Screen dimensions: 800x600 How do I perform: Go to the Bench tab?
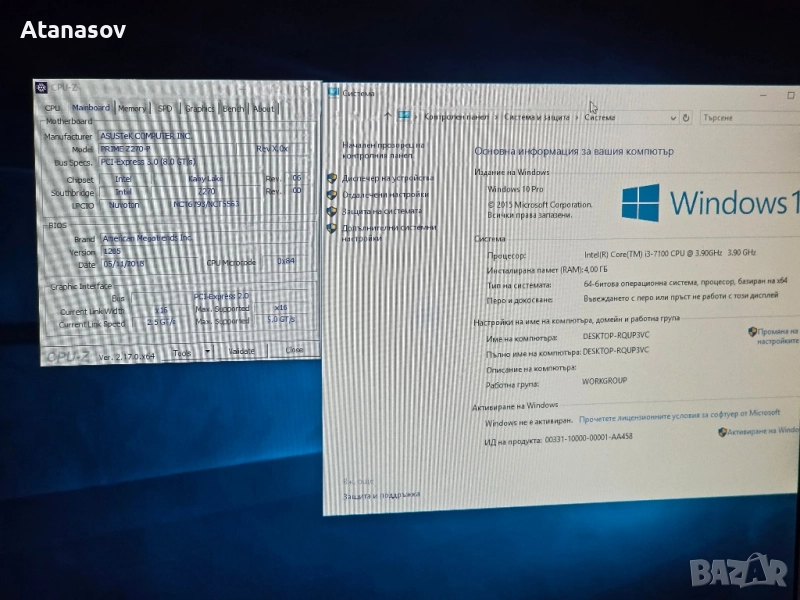232,109
